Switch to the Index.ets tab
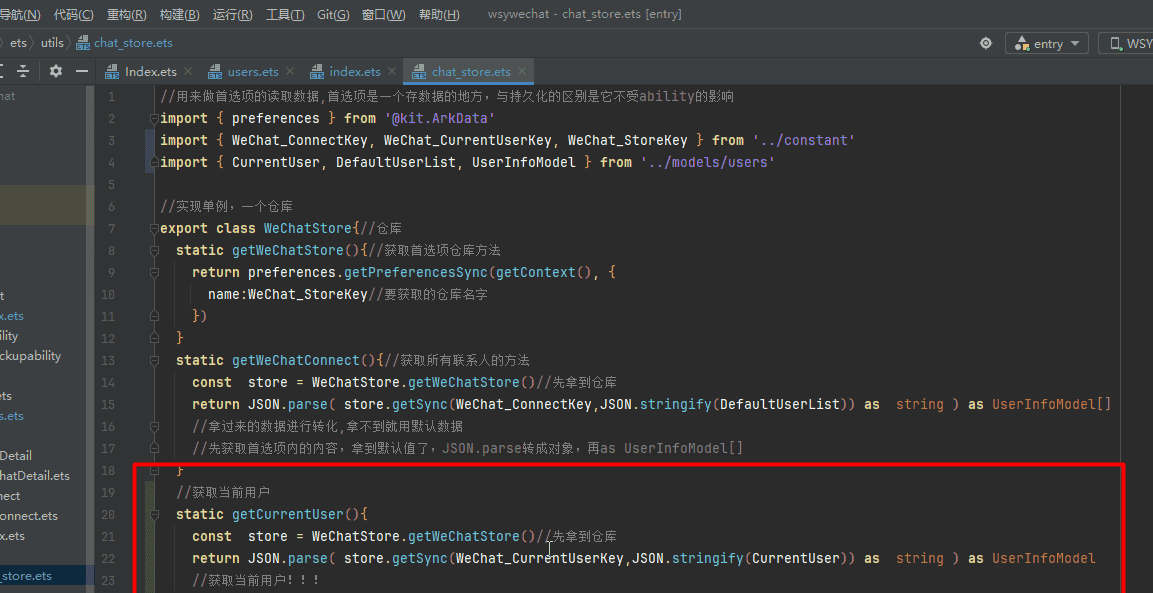The height and width of the screenshot is (593, 1153). (150, 72)
